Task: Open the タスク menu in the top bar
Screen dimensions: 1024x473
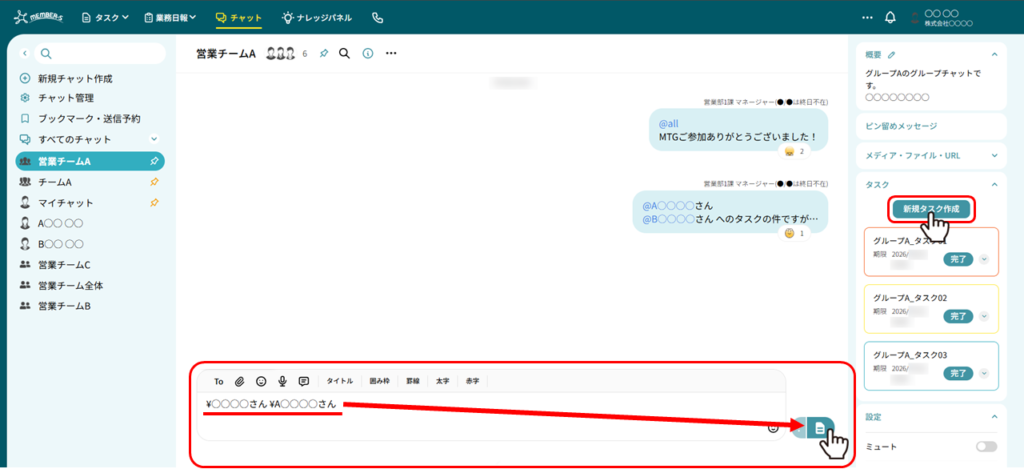Action: tap(105, 18)
